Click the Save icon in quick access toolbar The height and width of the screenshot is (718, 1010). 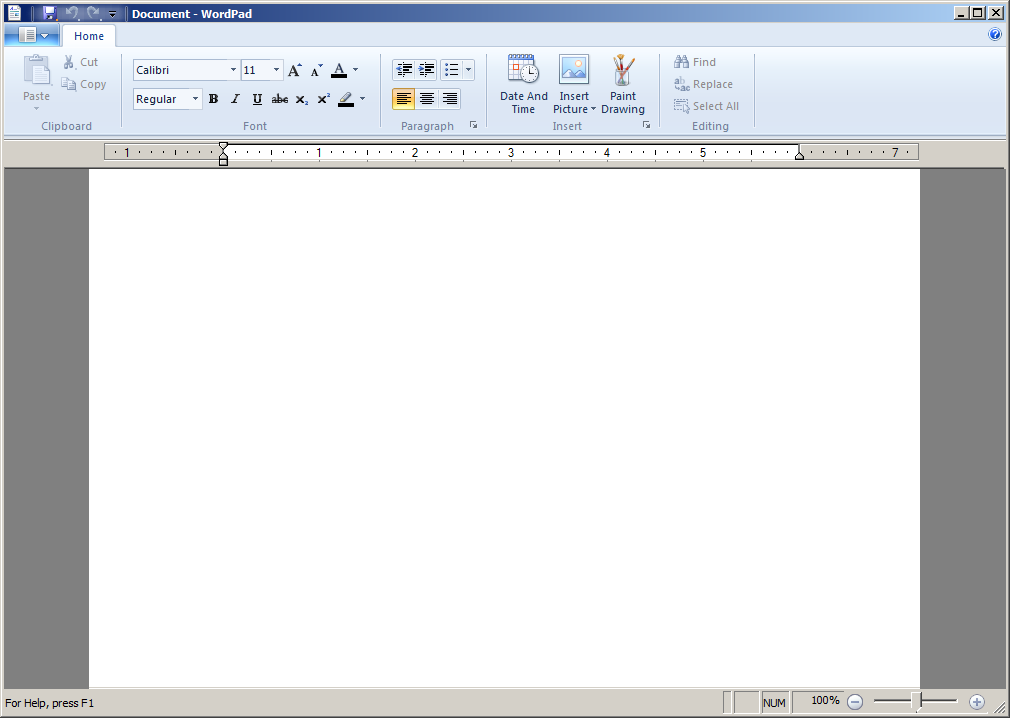[x=50, y=13]
